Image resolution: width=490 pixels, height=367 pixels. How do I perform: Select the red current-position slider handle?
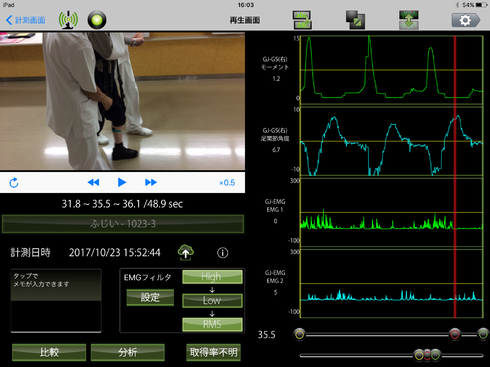pyautogui.click(x=455, y=334)
